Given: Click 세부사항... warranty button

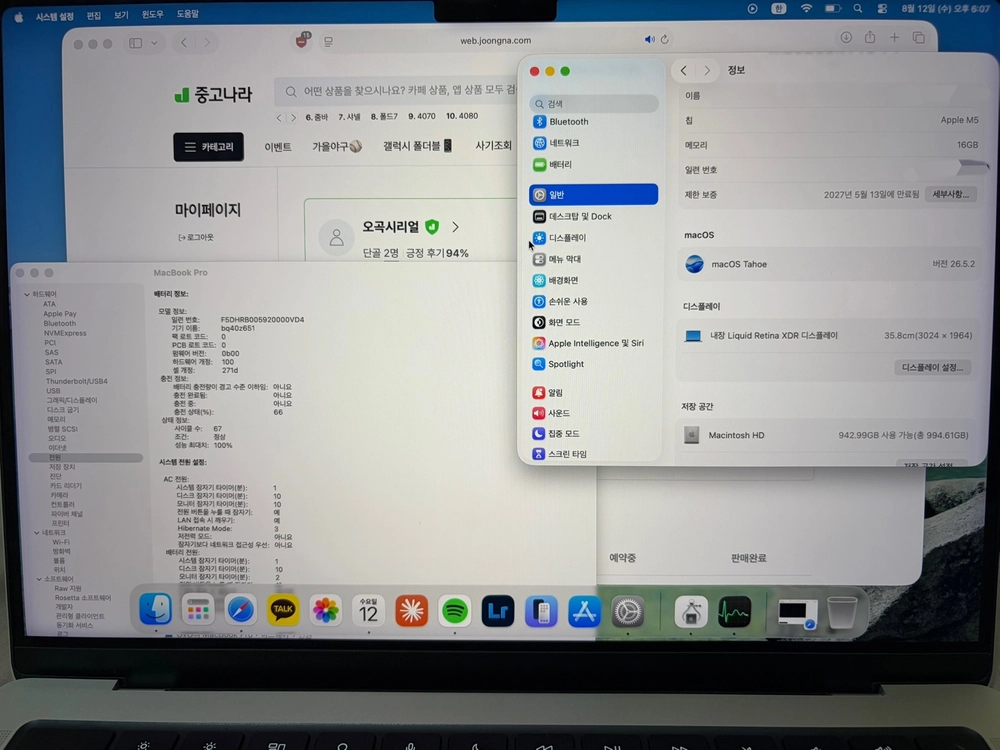Looking at the screenshot, I should pyautogui.click(x=950, y=195).
